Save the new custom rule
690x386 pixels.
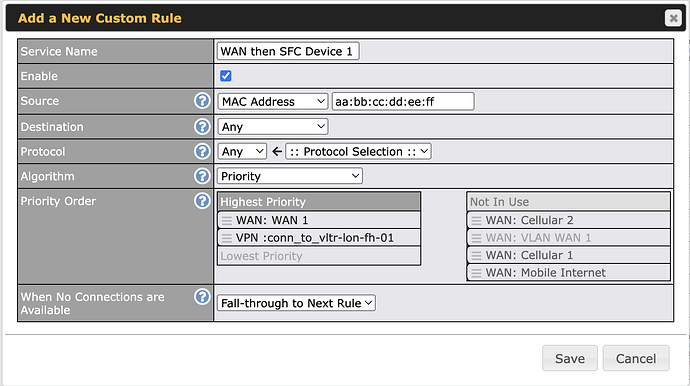570,358
